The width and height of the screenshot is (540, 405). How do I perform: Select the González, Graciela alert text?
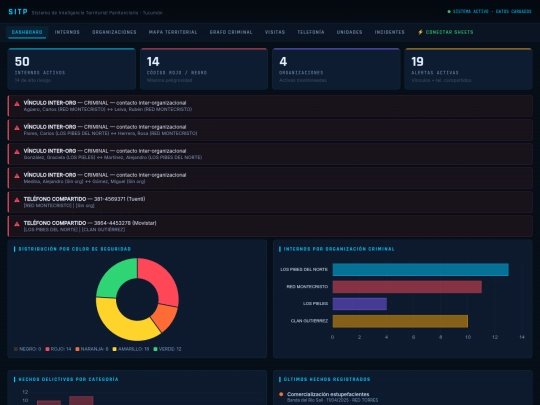click(113, 157)
